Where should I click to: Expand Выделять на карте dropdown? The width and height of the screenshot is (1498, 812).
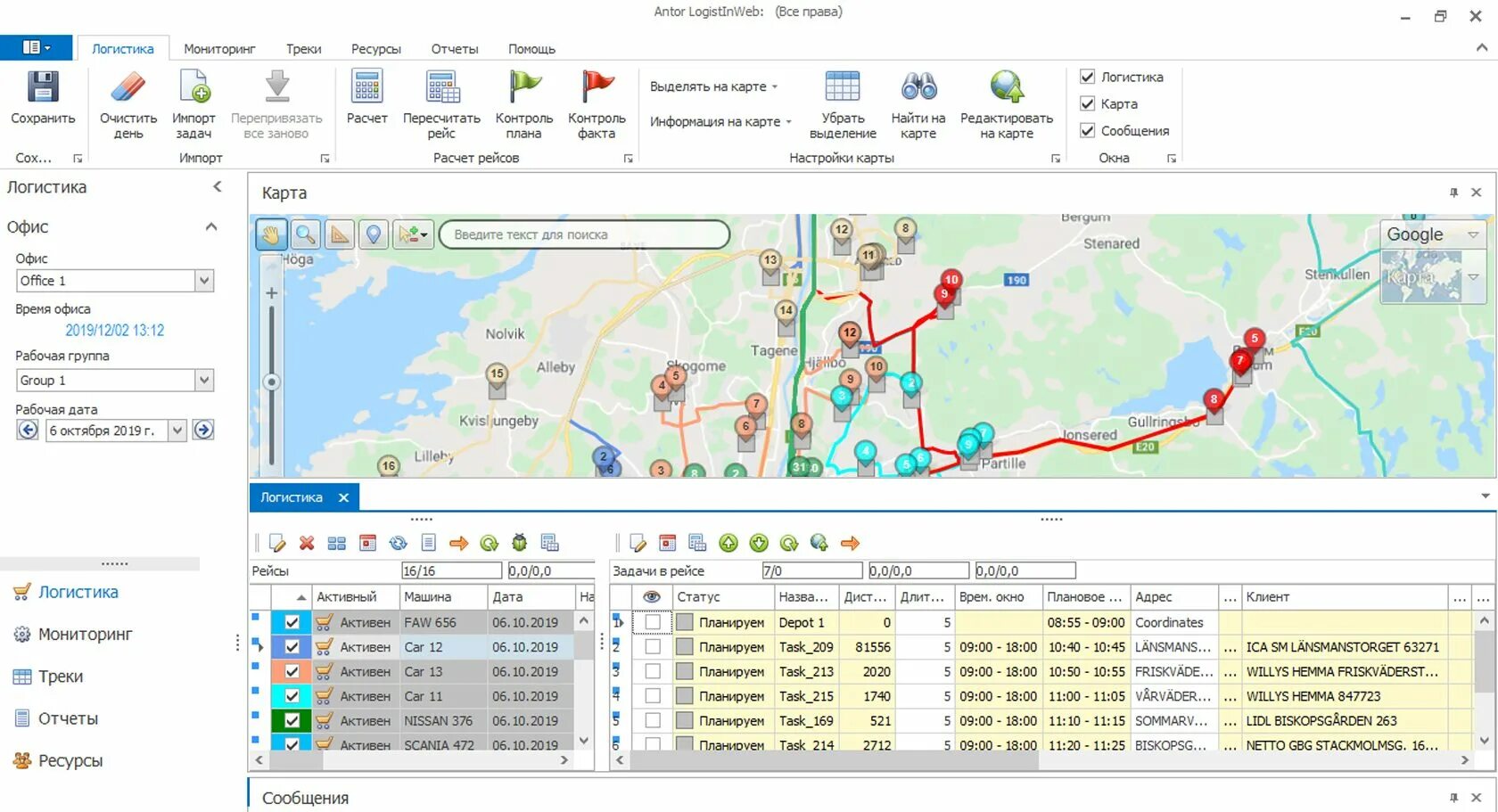[x=713, y=86]
